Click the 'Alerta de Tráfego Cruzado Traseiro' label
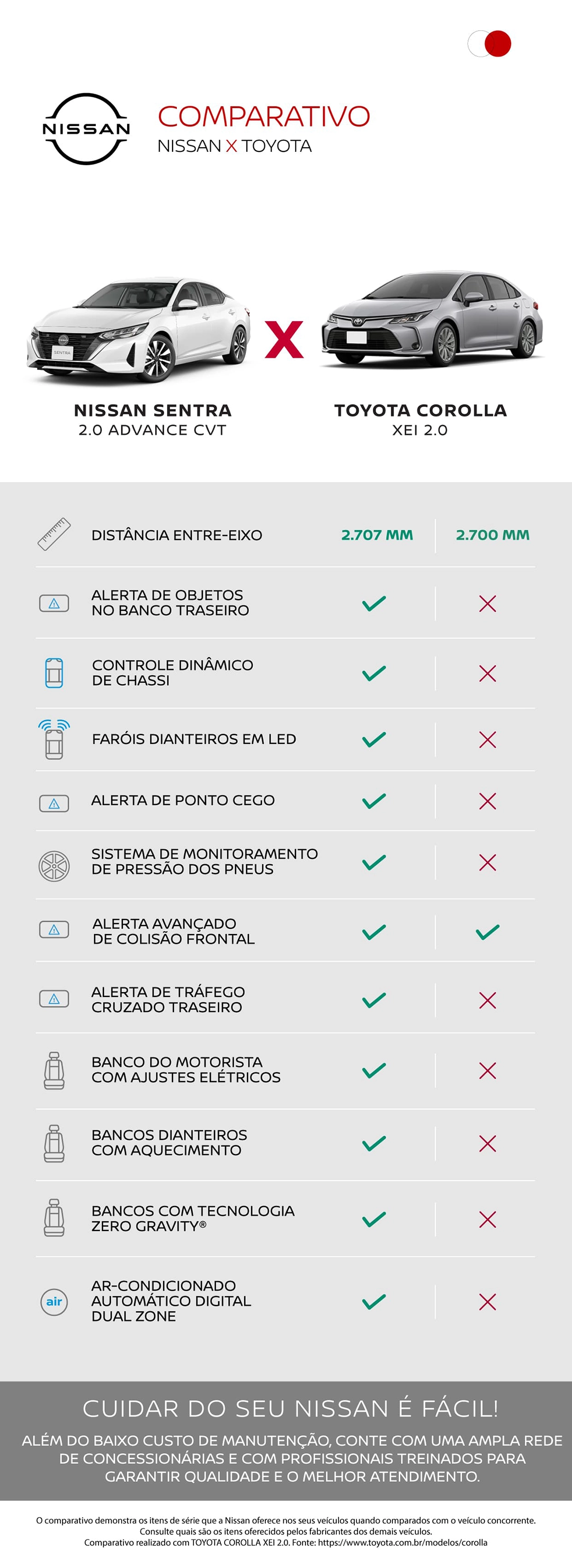The width and height of the screenshot is (572, 1568). click(168, 1000)
